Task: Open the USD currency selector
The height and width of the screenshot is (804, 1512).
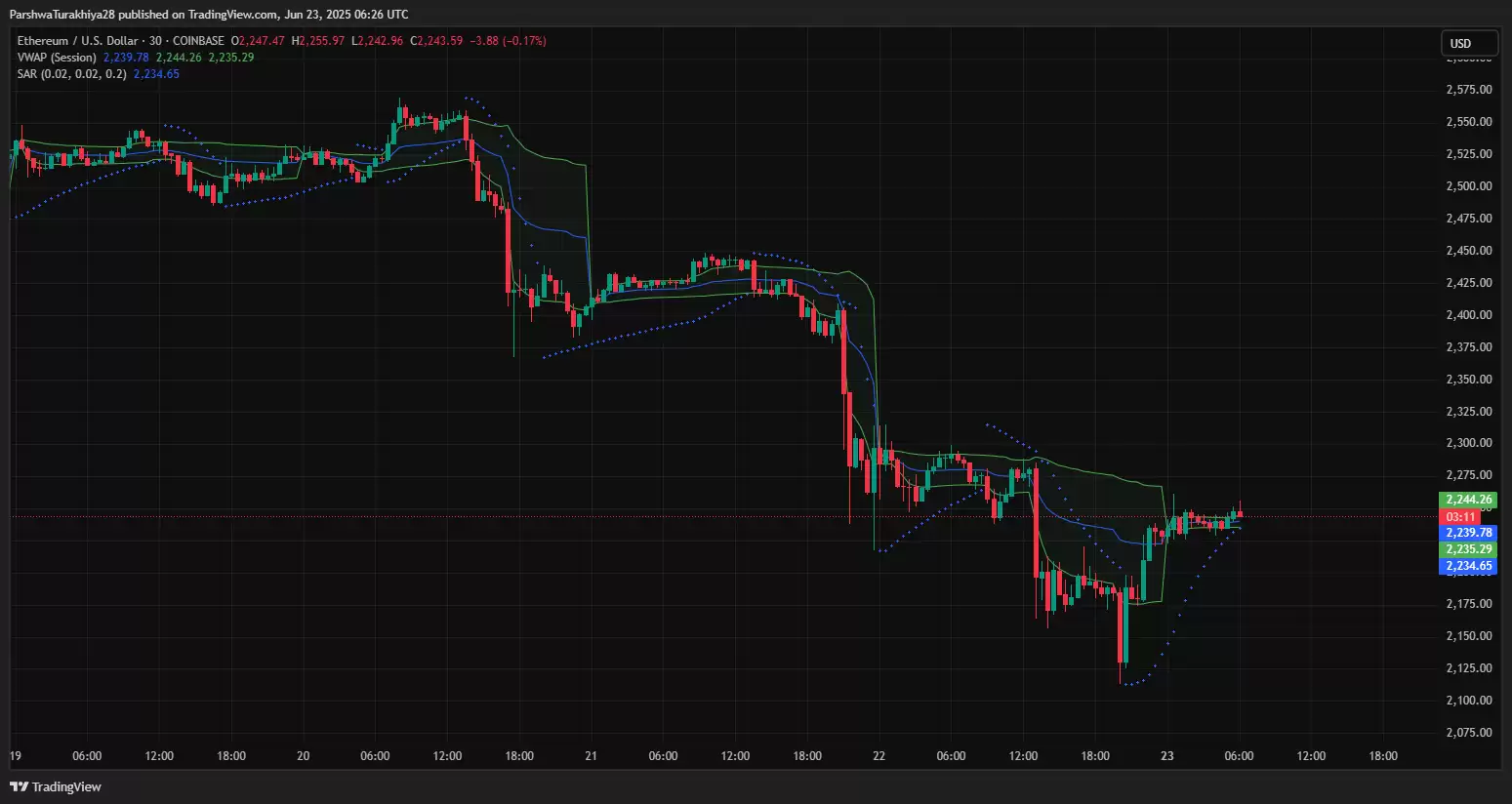Action: pos(1468,43)
